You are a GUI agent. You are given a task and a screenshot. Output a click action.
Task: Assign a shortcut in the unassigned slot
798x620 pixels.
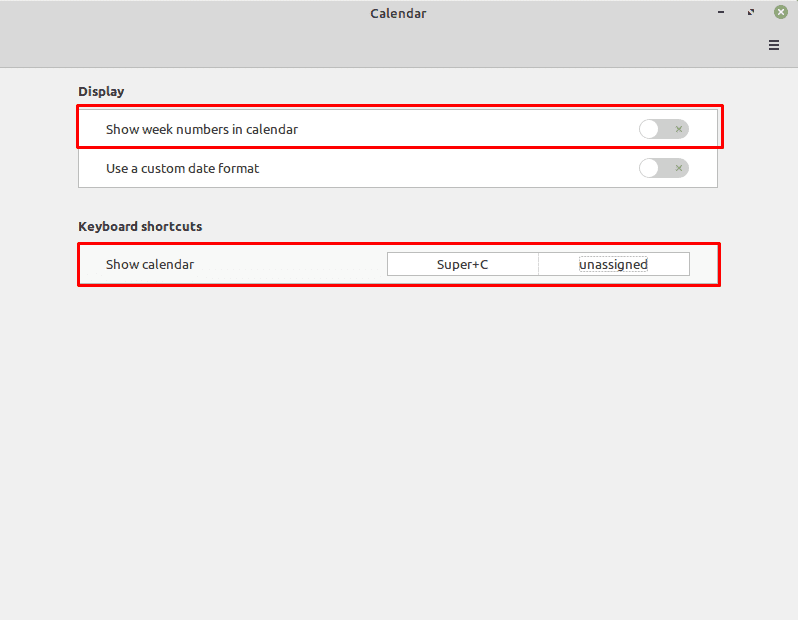[614, 264]
